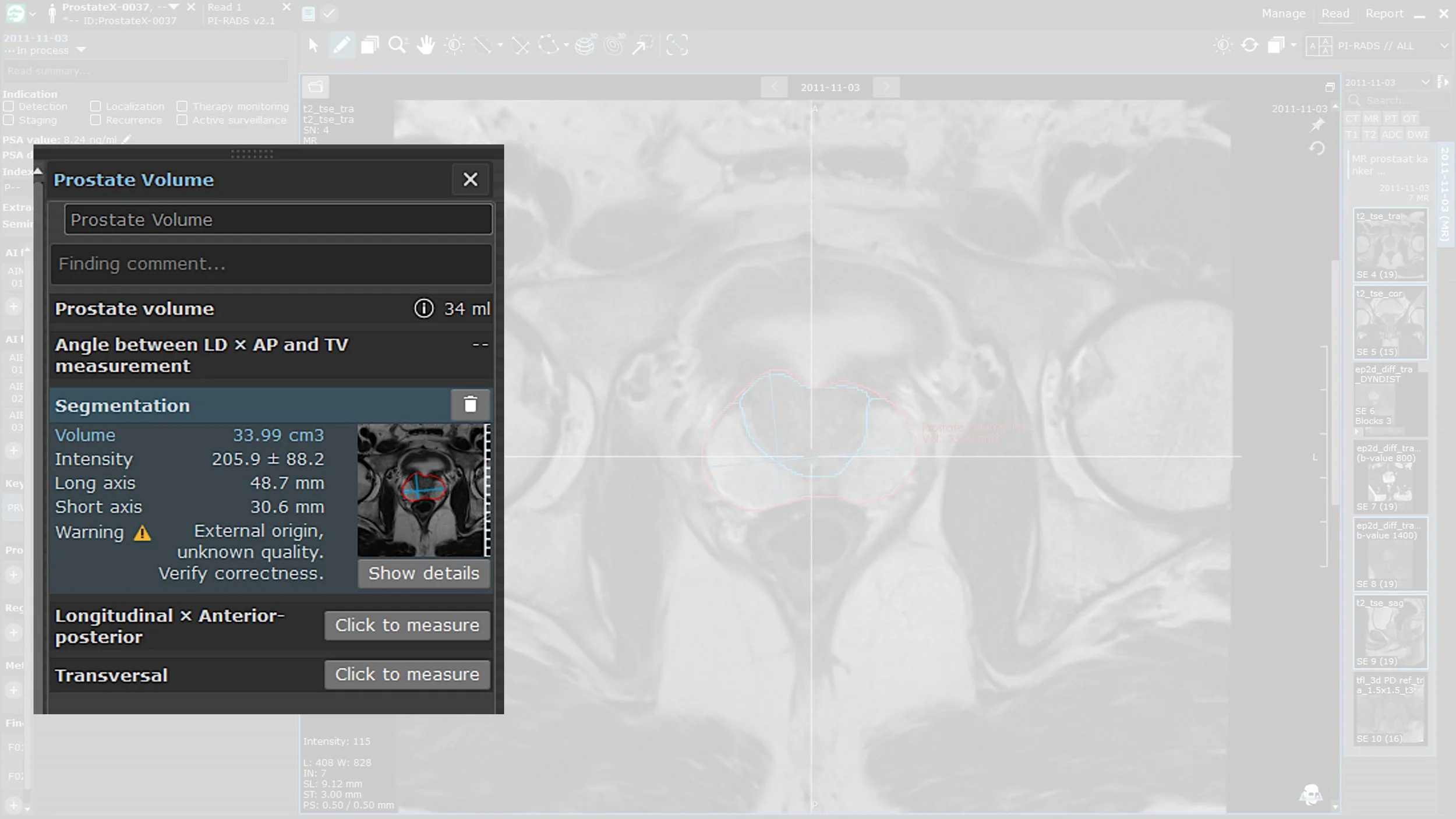Select the pencil edit tool
This screenshot has width=1456, height=819.
point(342,45)
